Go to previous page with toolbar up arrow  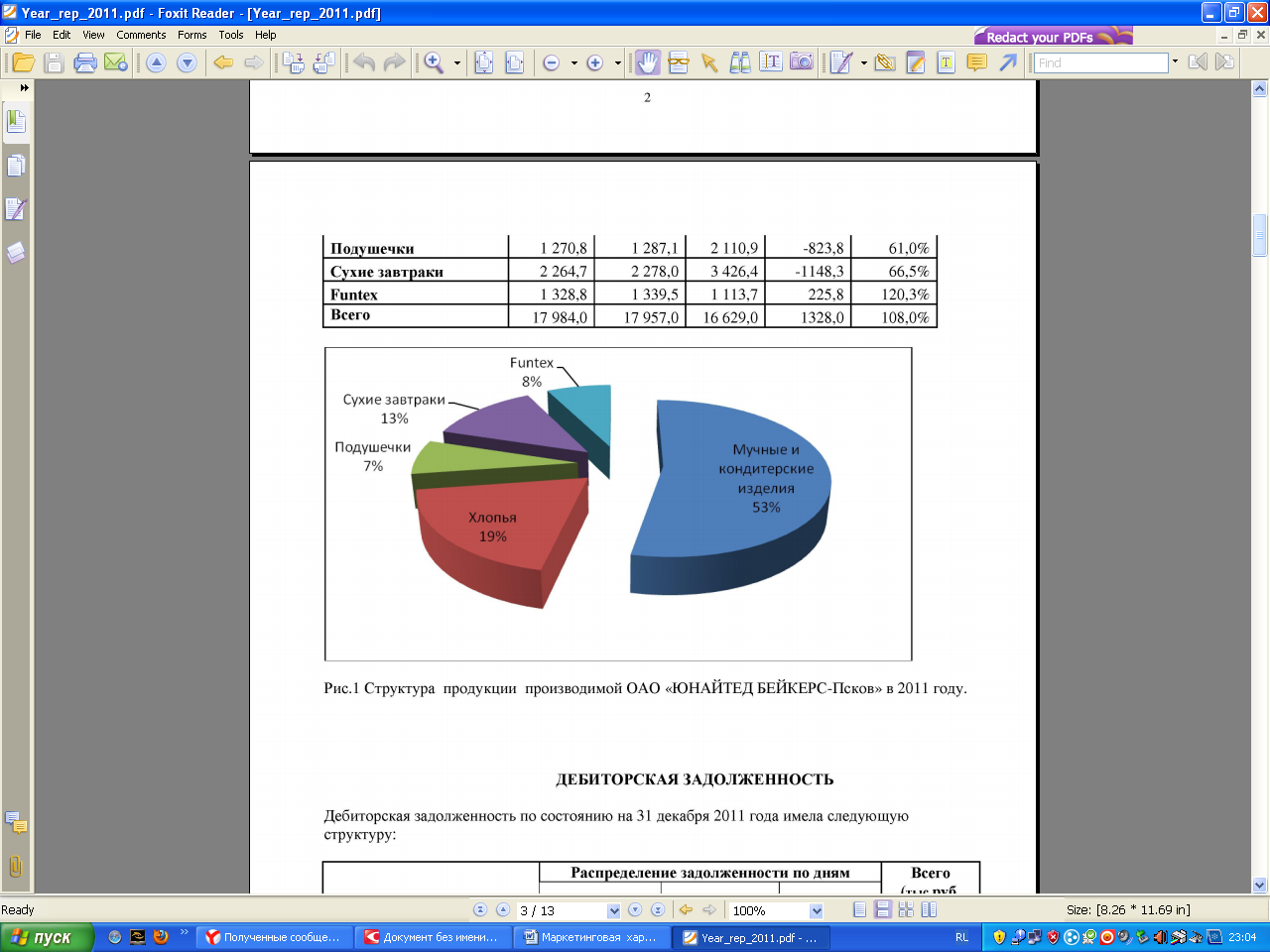[x=156, y=62]
